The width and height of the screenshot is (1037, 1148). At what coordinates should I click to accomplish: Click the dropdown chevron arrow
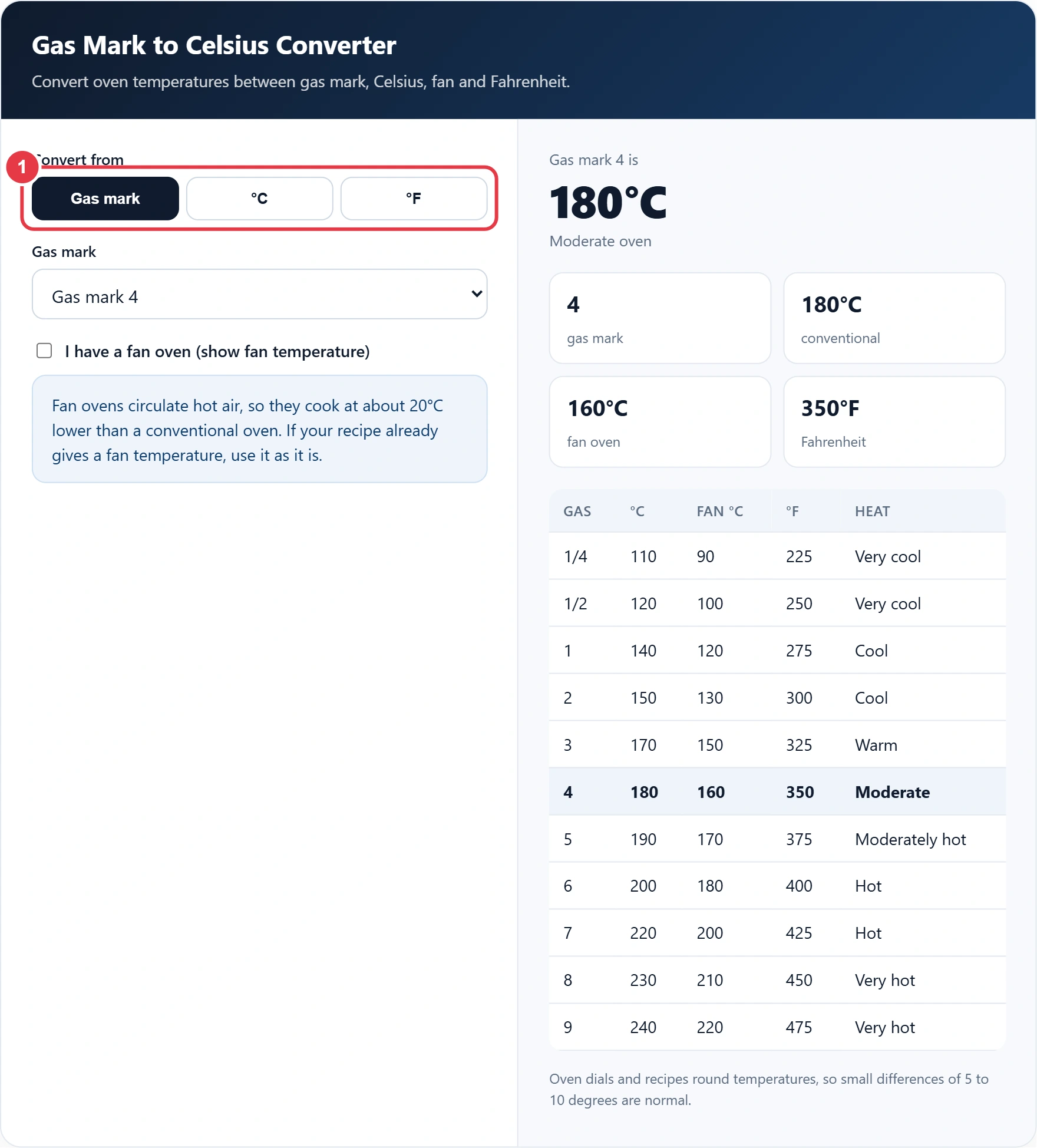477,294
